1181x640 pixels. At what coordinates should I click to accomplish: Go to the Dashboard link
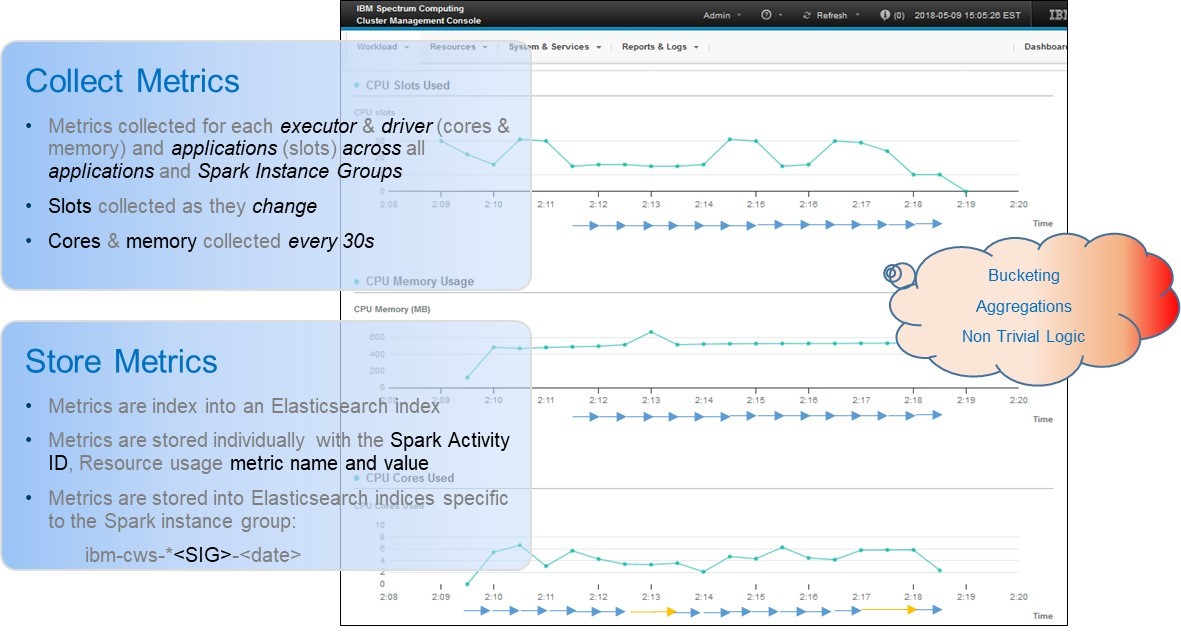(1045, 47)
